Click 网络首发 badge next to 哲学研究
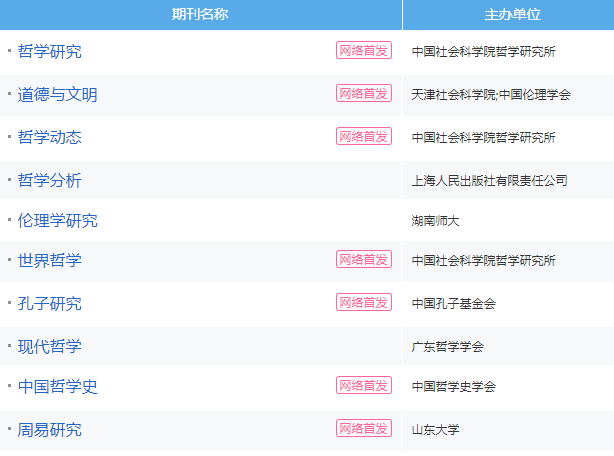614x456 pixels. (x=364, y=50)
